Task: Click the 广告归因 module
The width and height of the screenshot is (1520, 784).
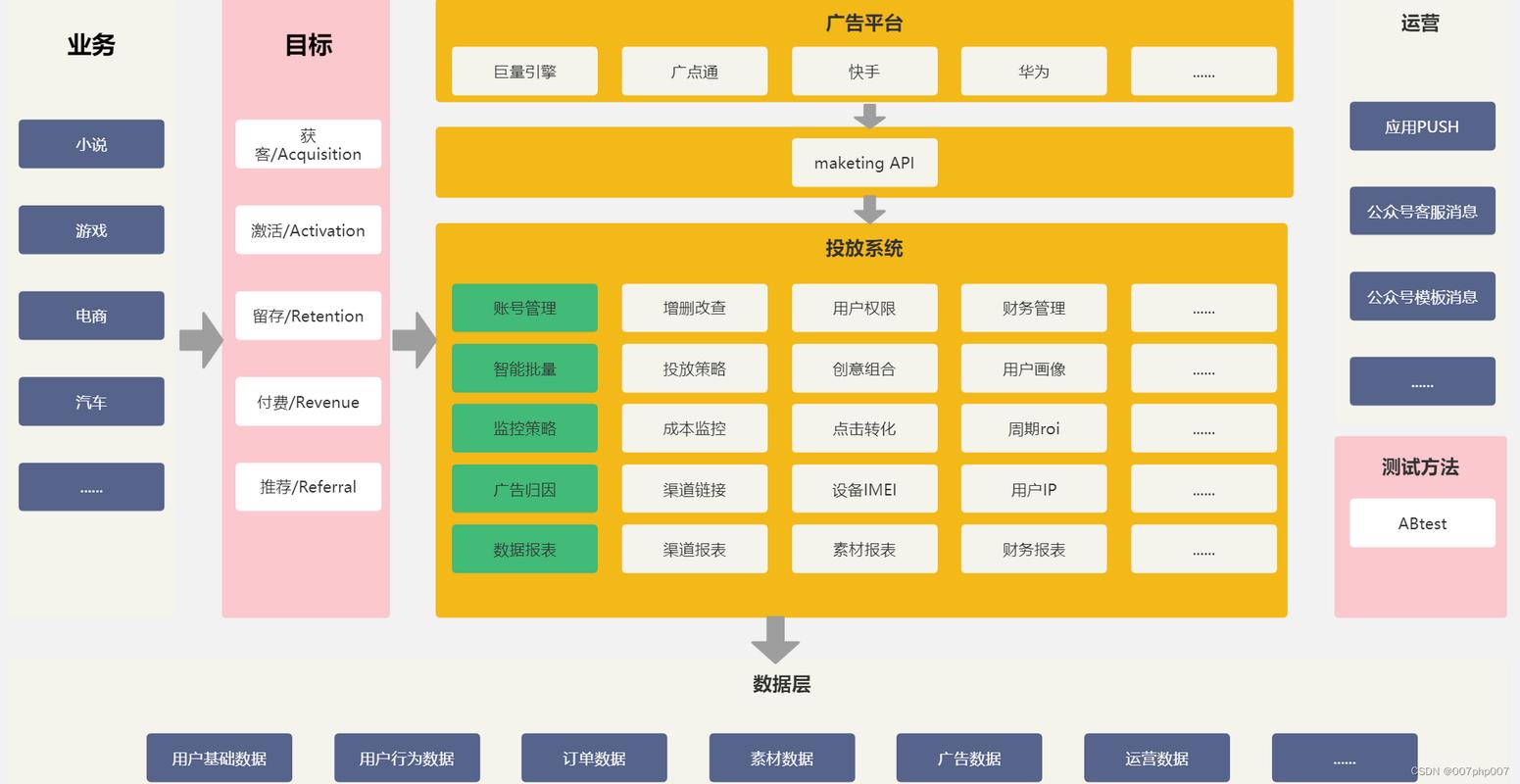Action: point(524,488)
